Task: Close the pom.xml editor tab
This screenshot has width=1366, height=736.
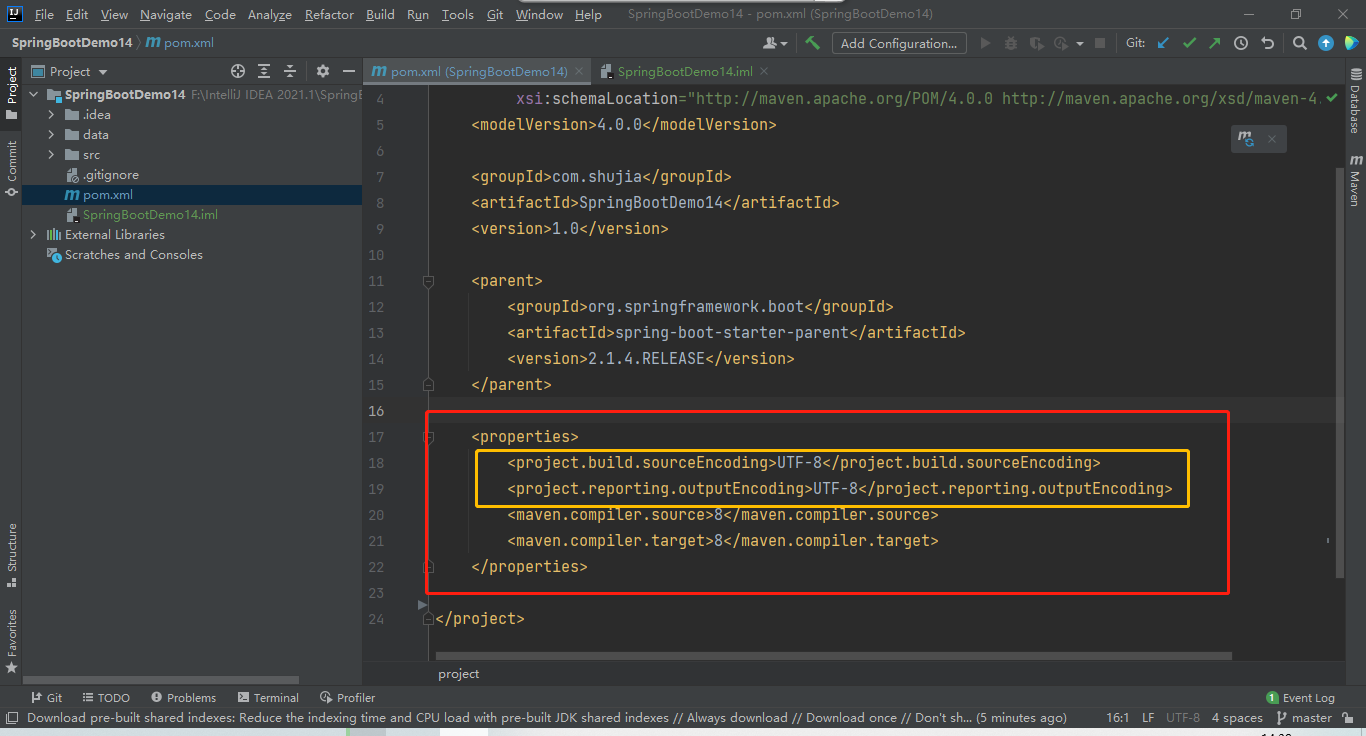Action: point(579,71)
